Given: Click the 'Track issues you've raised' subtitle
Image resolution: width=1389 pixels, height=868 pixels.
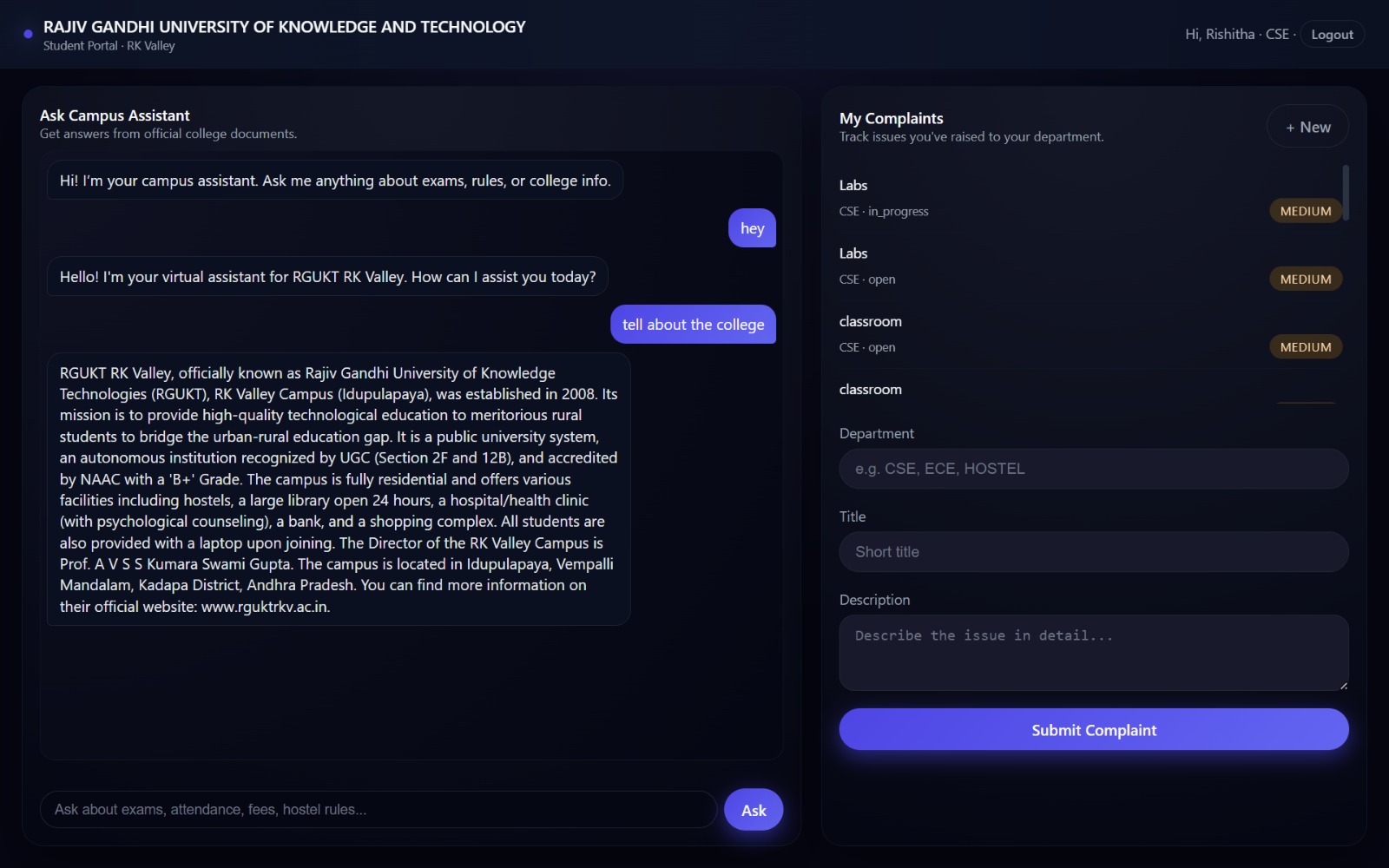Looking at the screenshot, I should click(x=971, y=136).
